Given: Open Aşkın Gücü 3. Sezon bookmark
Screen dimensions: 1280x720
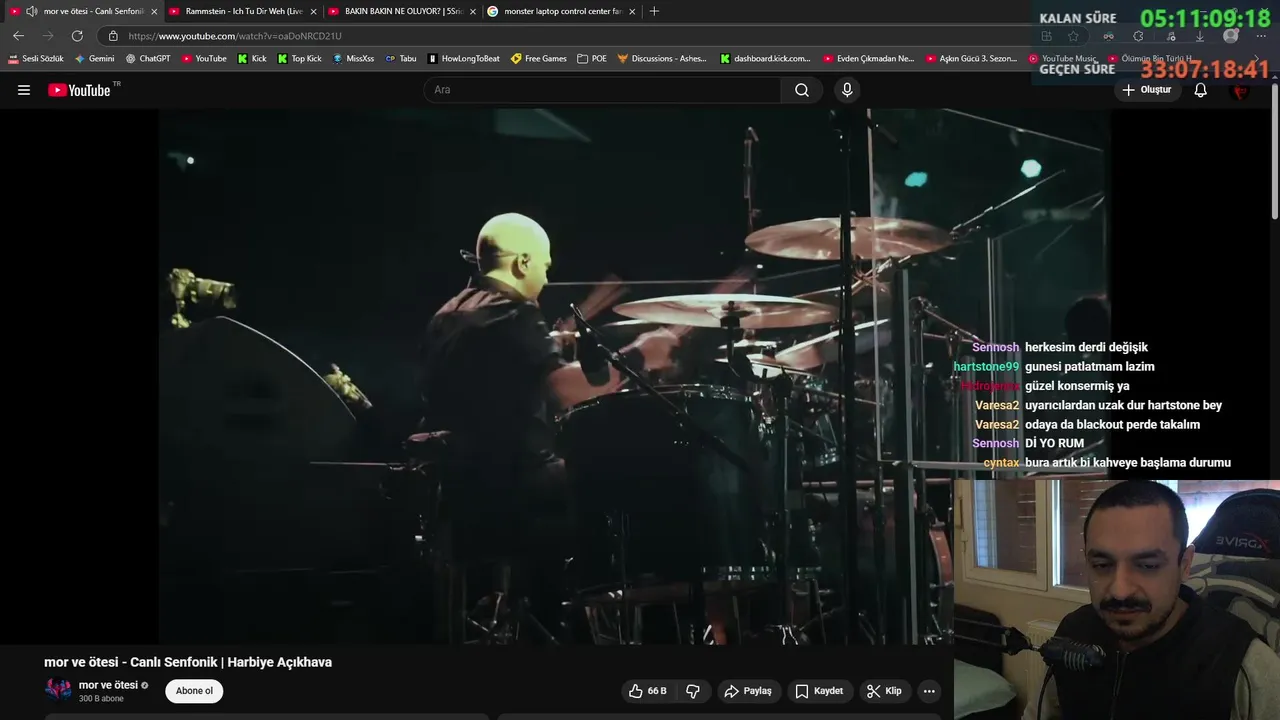Looking at the screenshot, I should (x=971, y=59).
